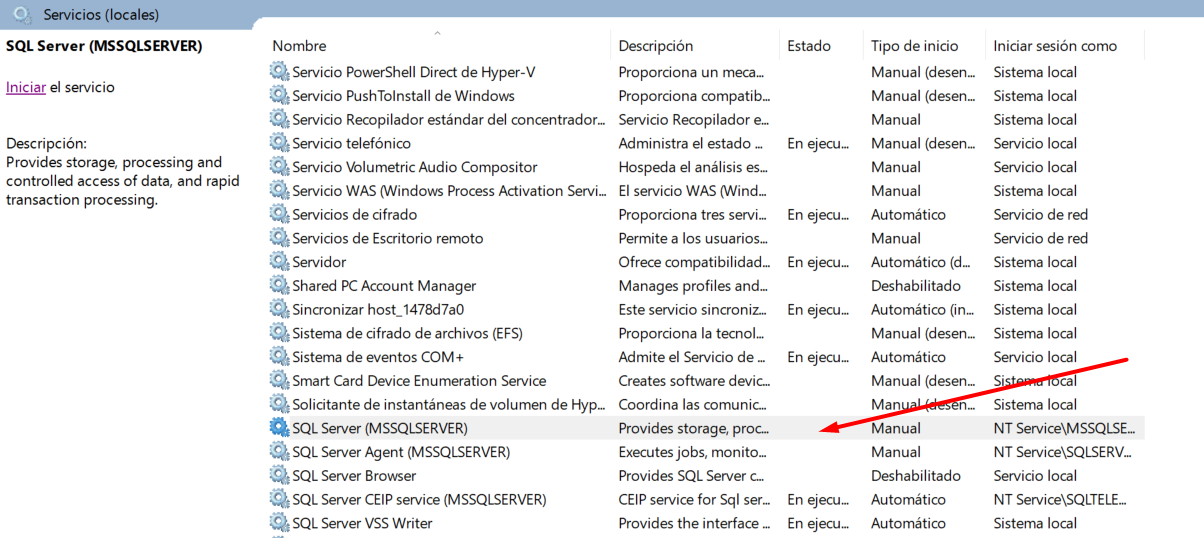Select the Servicio PowerShell Direct de Hyper-V row
Viewport: 1204px width, 538px height.
413,72
